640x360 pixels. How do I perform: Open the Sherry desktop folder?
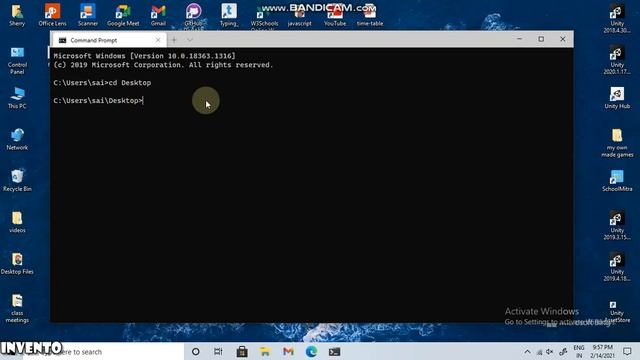[x=17, y=15]
